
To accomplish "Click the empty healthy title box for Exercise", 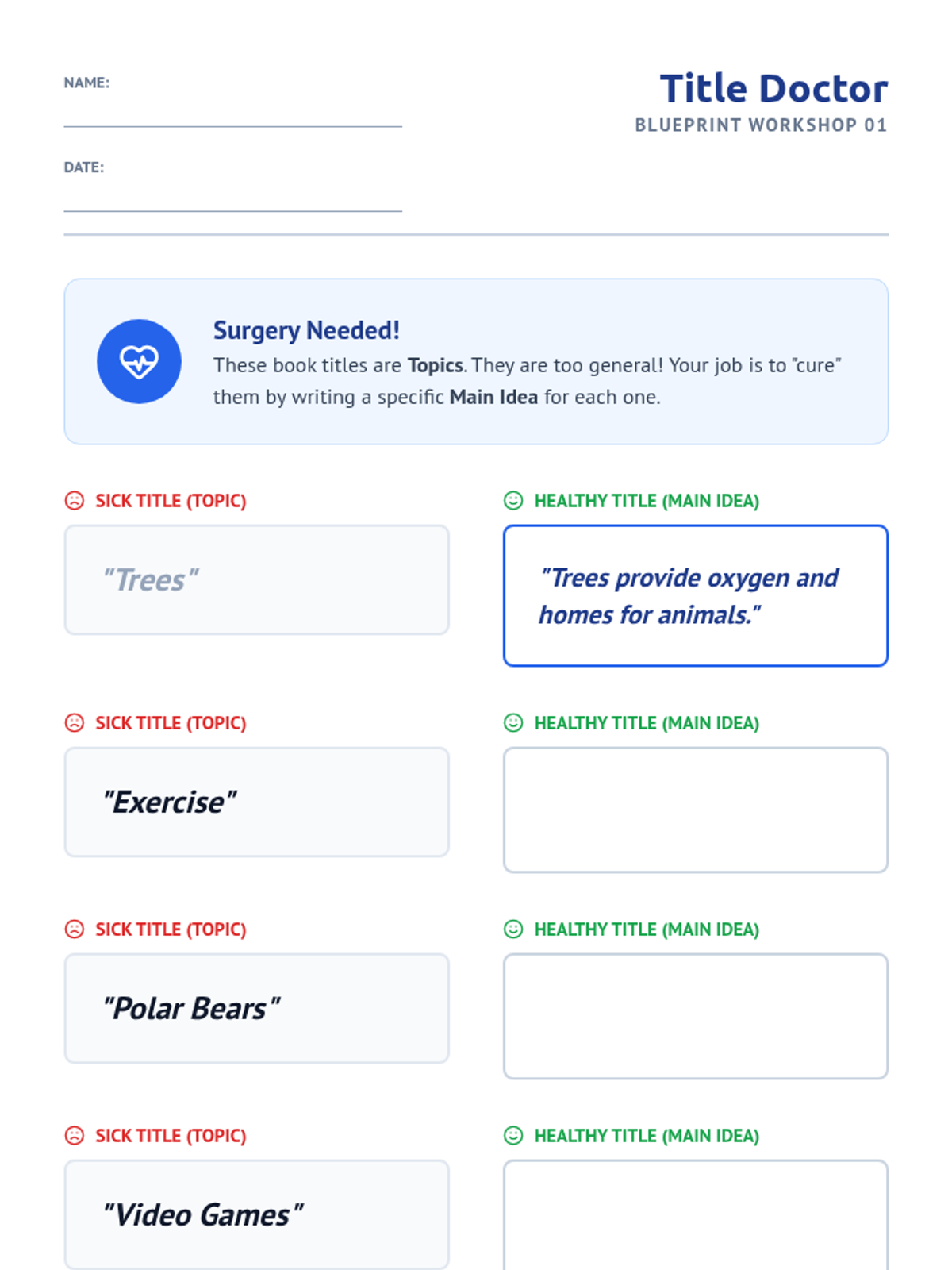I will [696, 810].
